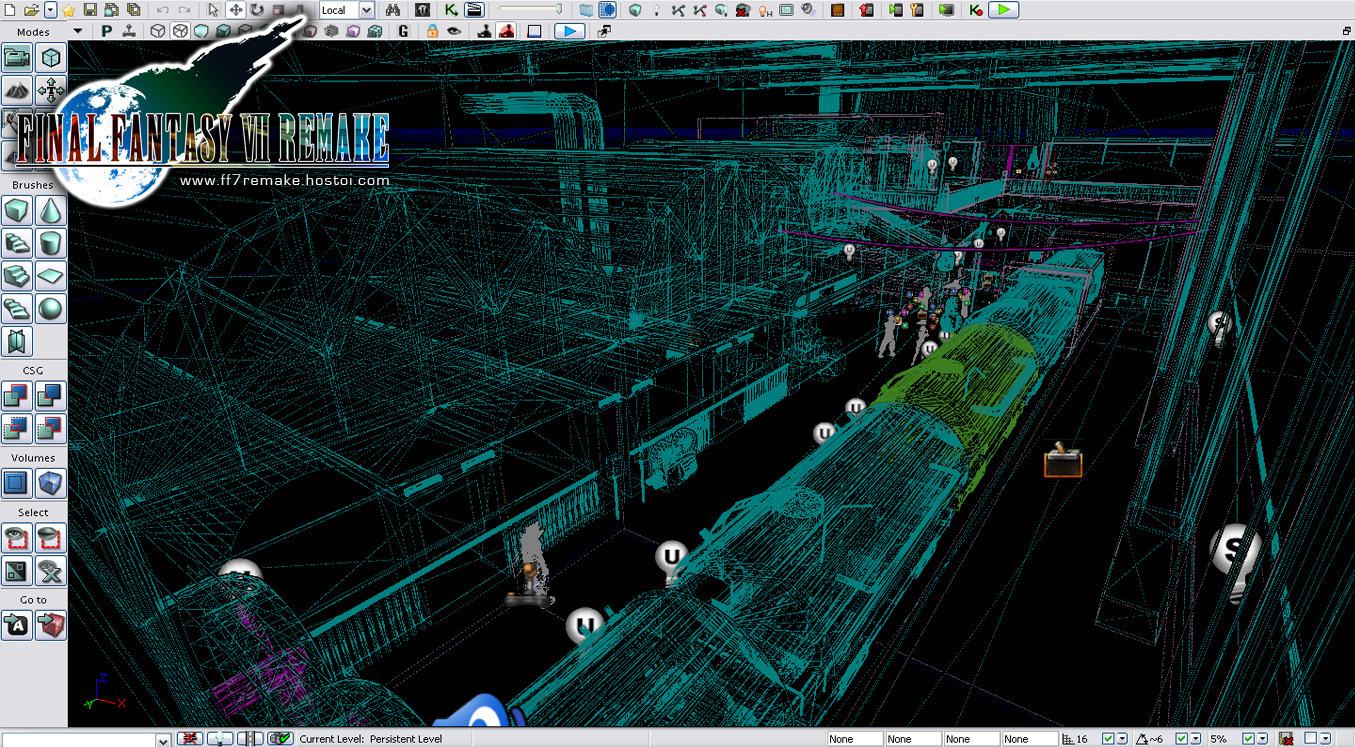
Task: Click CSG Intersect button
Action: point(18,428)
